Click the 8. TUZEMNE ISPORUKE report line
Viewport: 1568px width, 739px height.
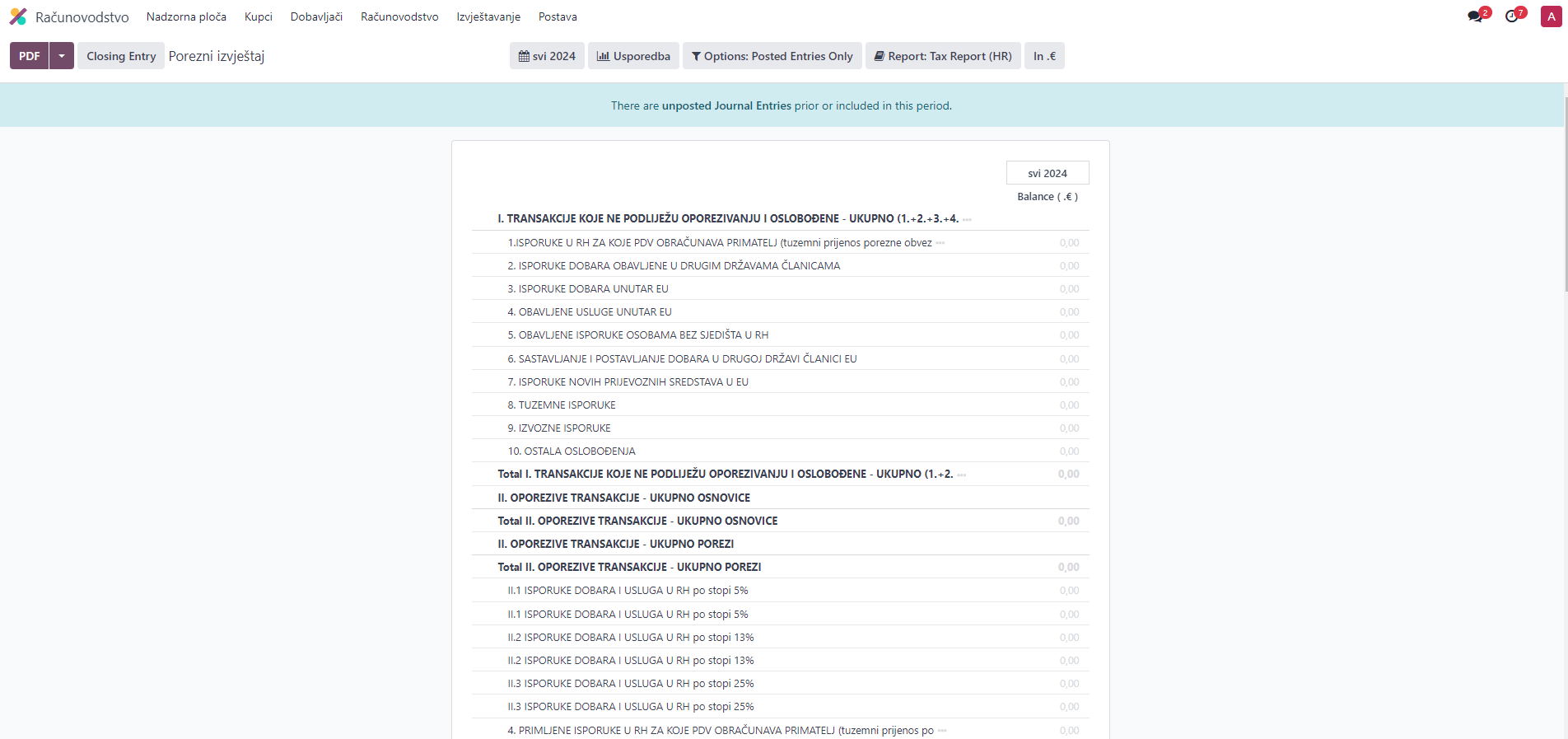(562, 405)
